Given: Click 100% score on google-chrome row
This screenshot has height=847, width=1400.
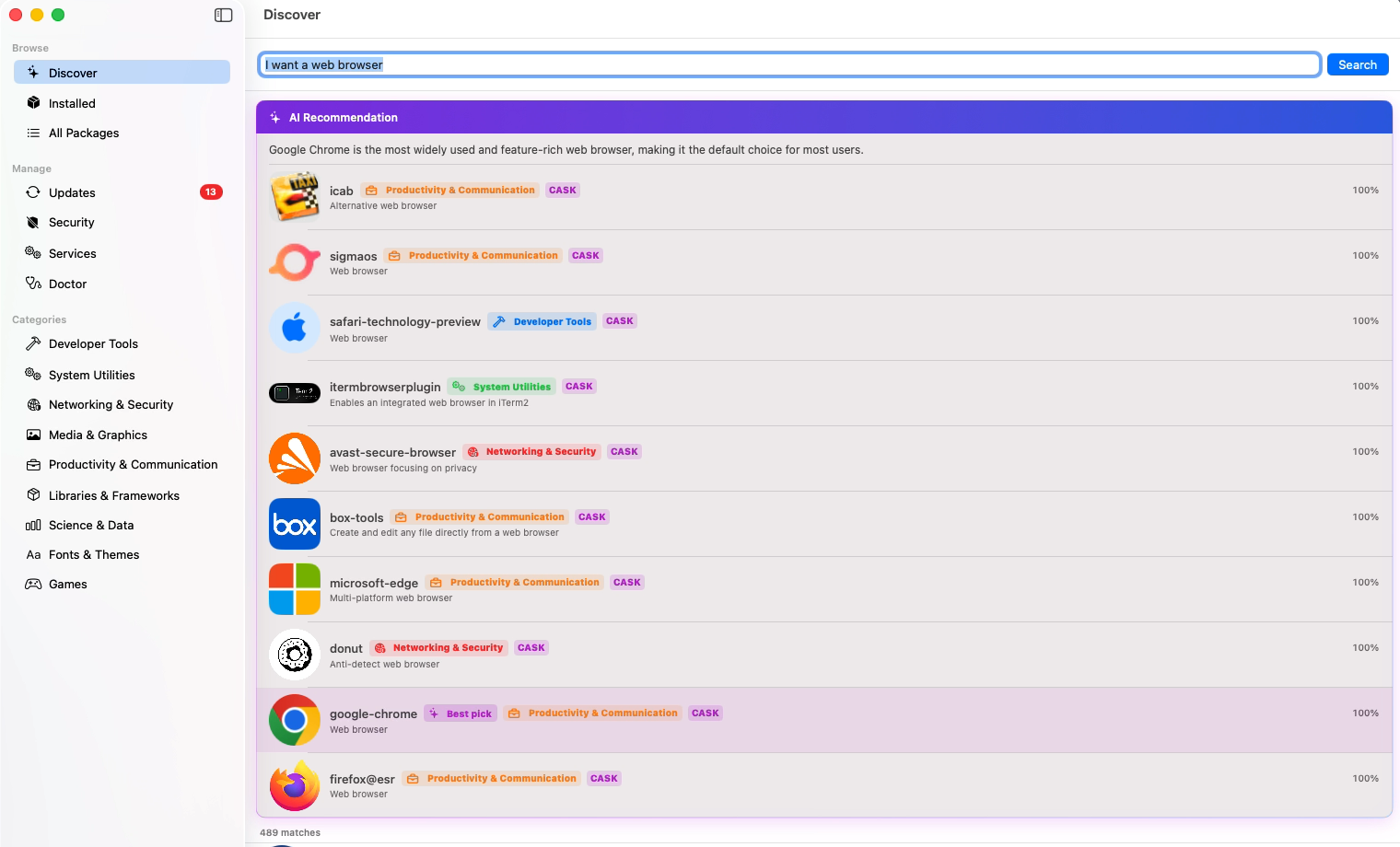Looking at the screenshot, I should click(x=1365, y=714).
